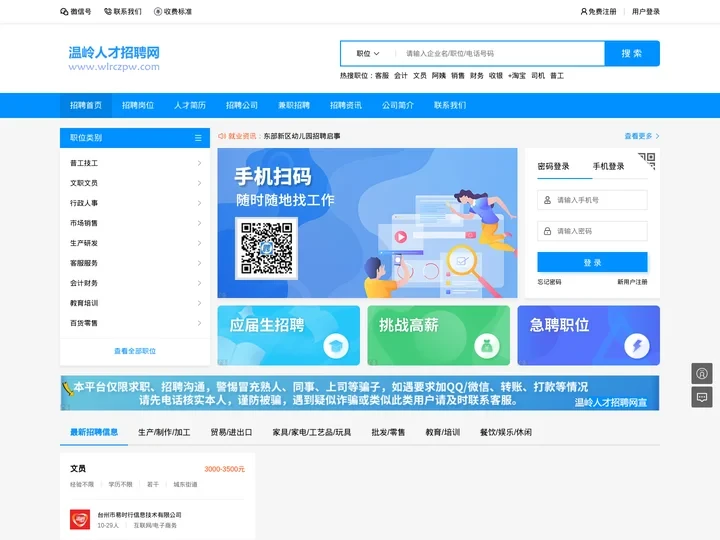
Task: Open the 文员 job listing title
Action: [x=78, y=469]
